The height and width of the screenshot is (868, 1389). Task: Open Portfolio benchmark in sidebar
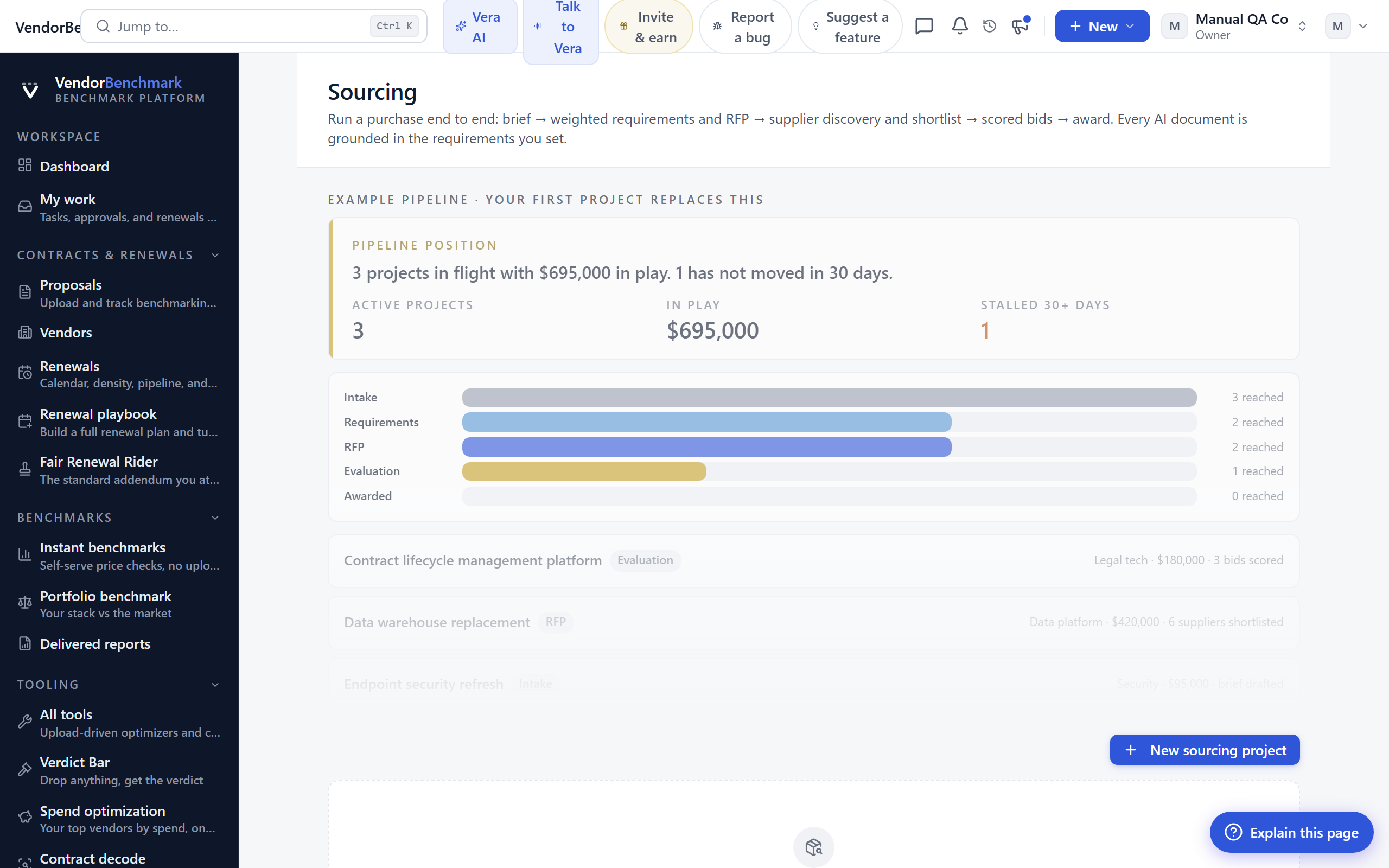(x=119, y=604)
